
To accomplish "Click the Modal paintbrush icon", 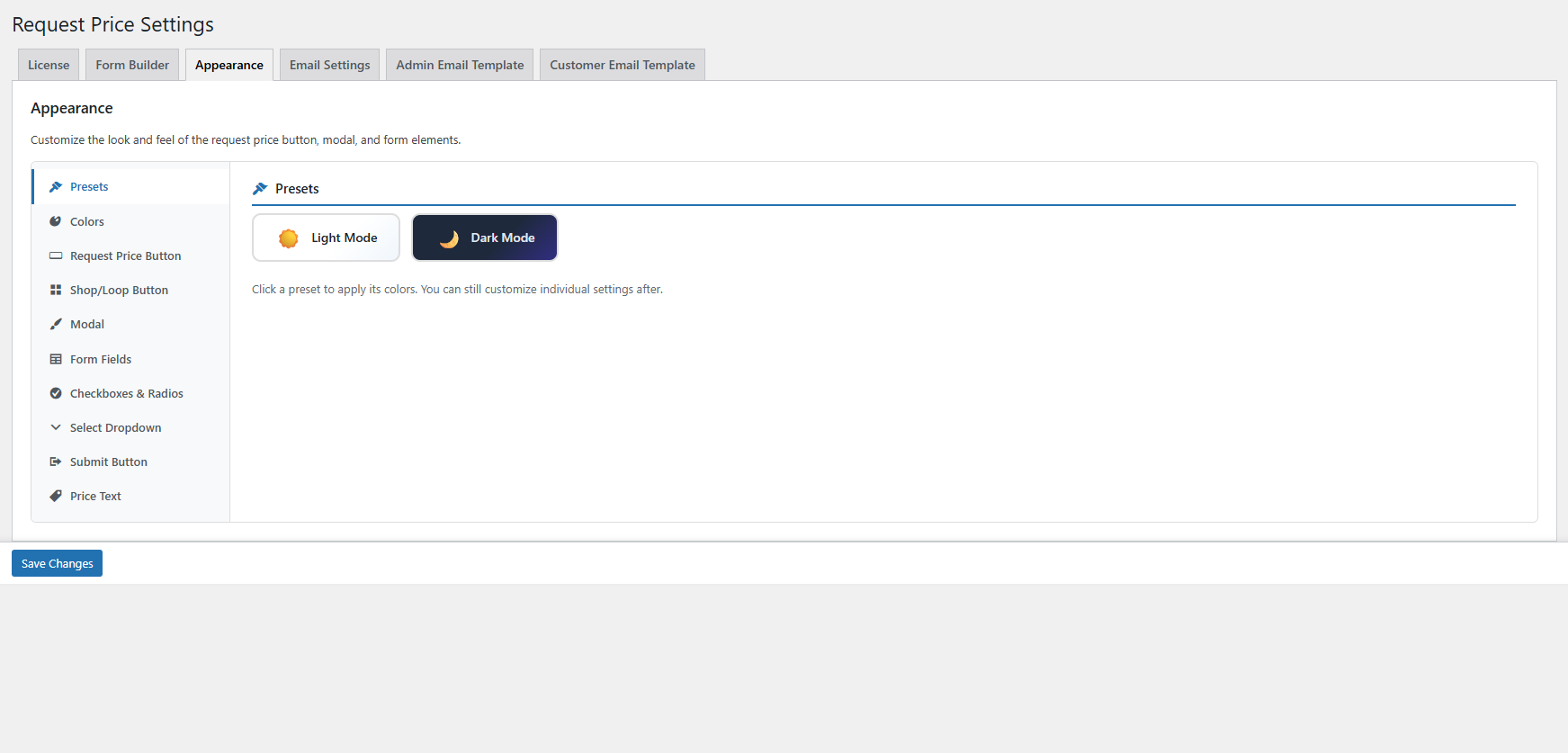I will [x=56, y=325].
